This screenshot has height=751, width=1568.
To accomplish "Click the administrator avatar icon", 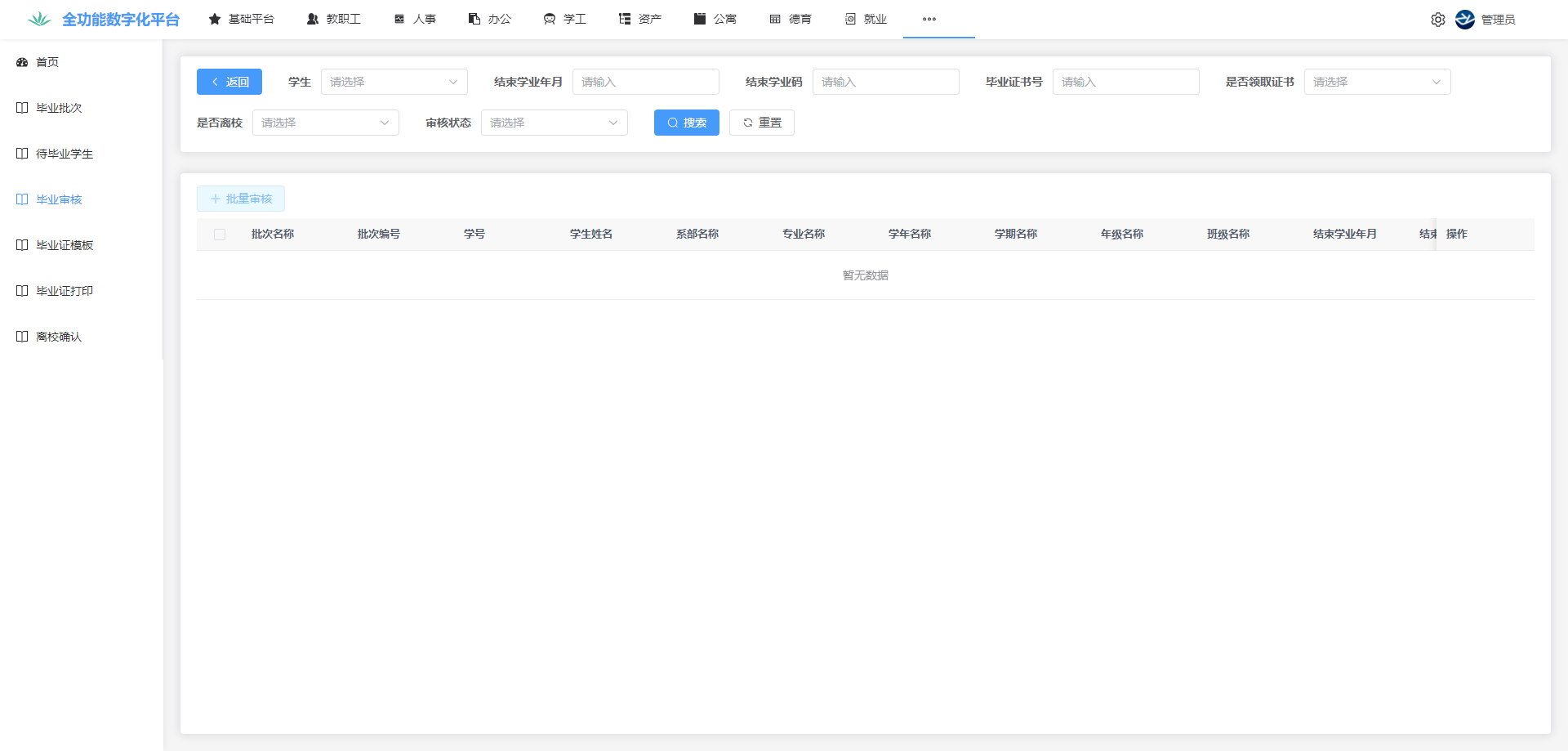I will pyautogui.click(x=1465, y=20).
